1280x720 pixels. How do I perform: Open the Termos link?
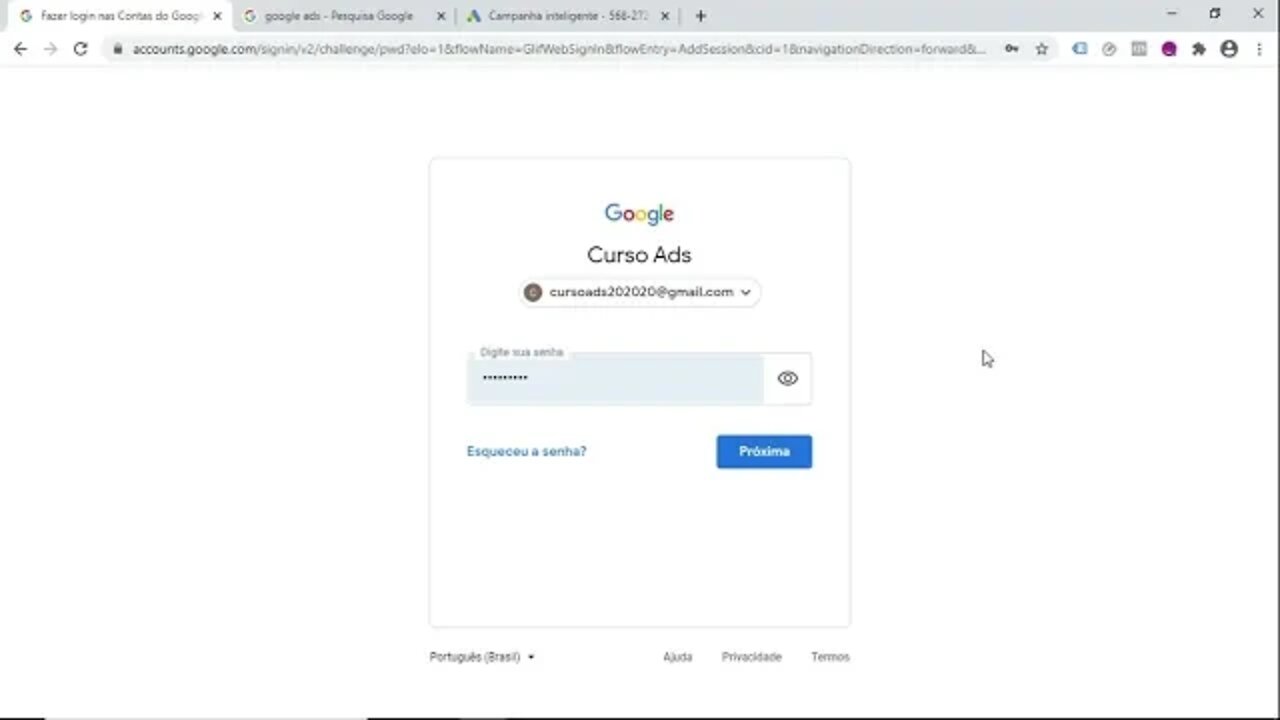830,657
